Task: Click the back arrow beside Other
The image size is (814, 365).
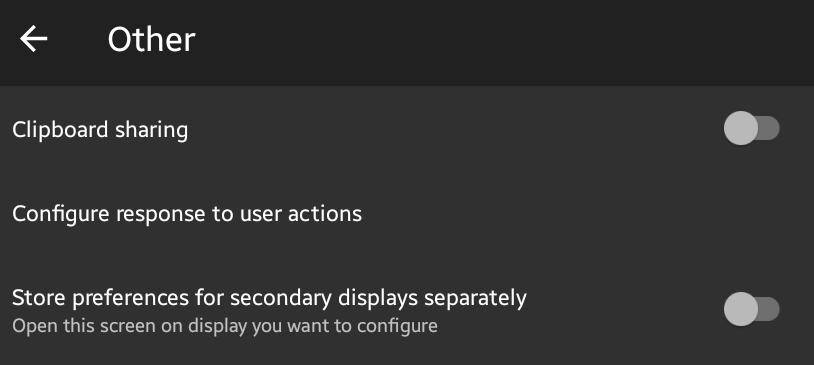Action: click(34, 39)
